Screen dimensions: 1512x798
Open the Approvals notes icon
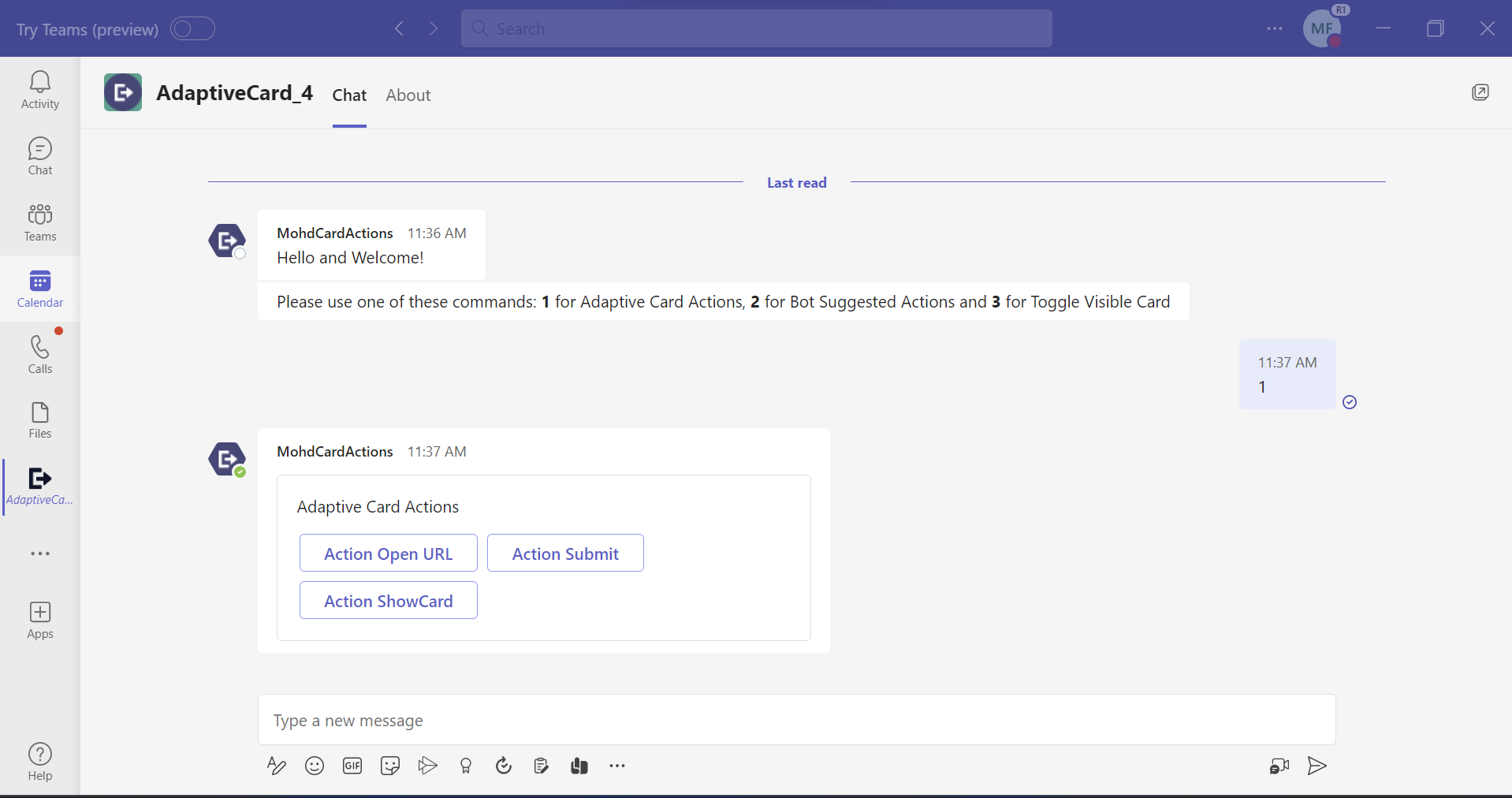pyautogui.click(x=542, y=766)
